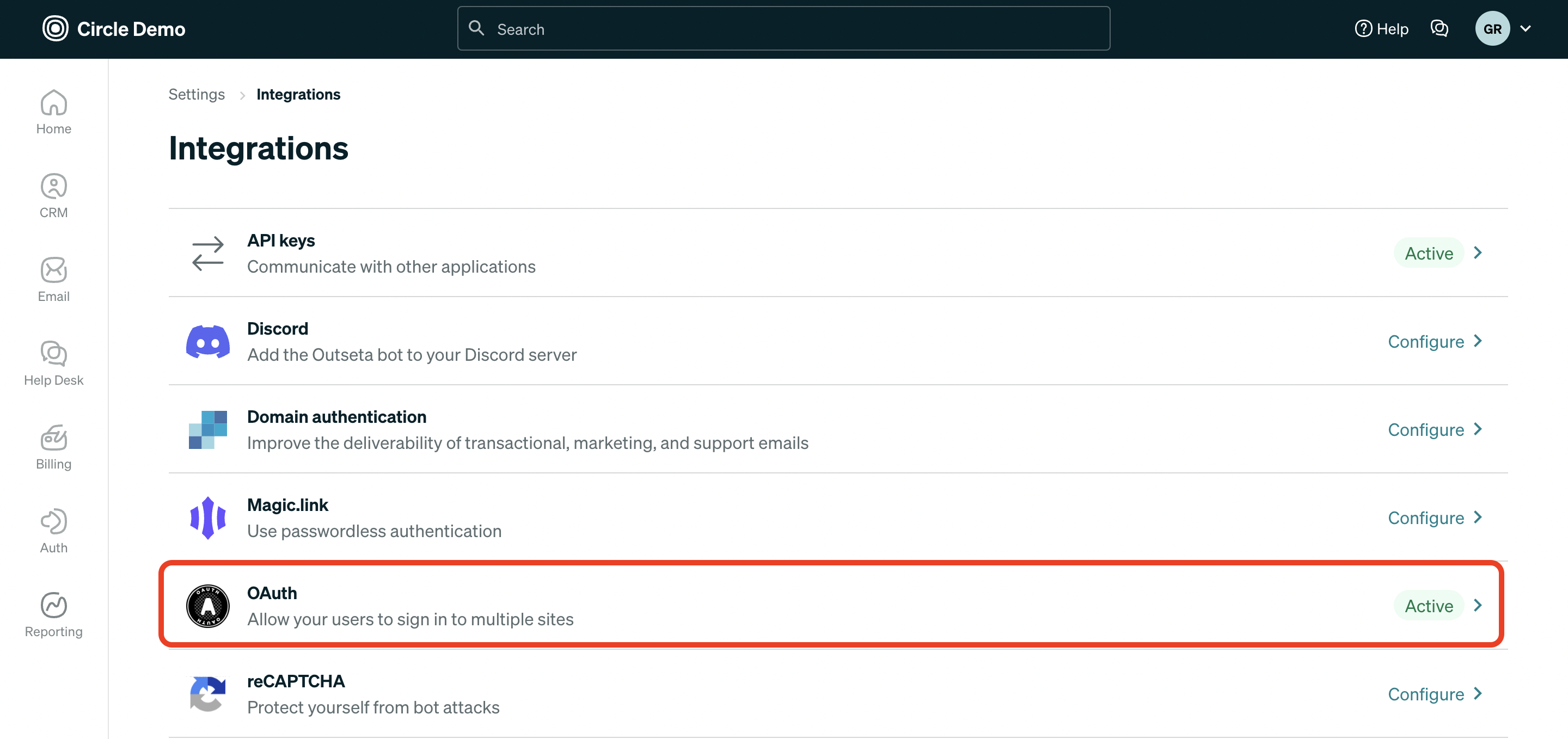Click the Active badge on OAuth
This screenshot has height=739, width=1568.
1428,606
